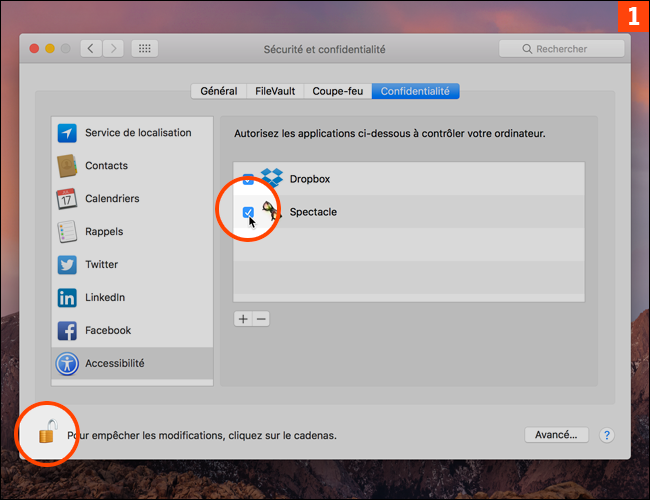The width and height of the screenshot is (650, 500).
Task: Switch to the FileVault tab
Action: (275, 91)
